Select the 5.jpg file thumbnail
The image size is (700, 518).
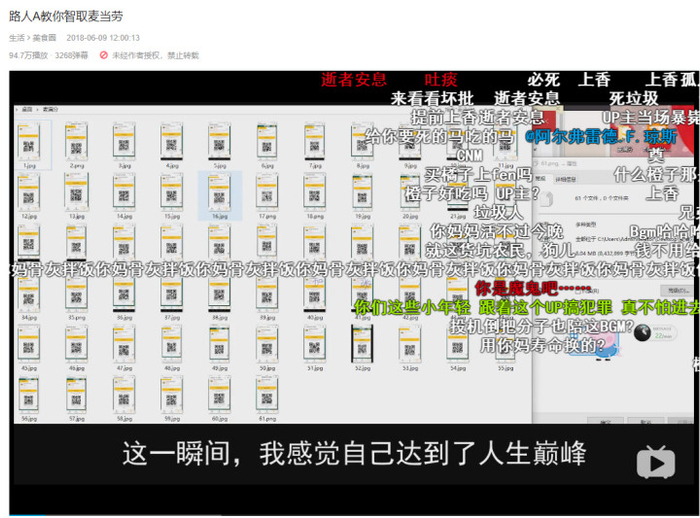(x=220, y=143)
